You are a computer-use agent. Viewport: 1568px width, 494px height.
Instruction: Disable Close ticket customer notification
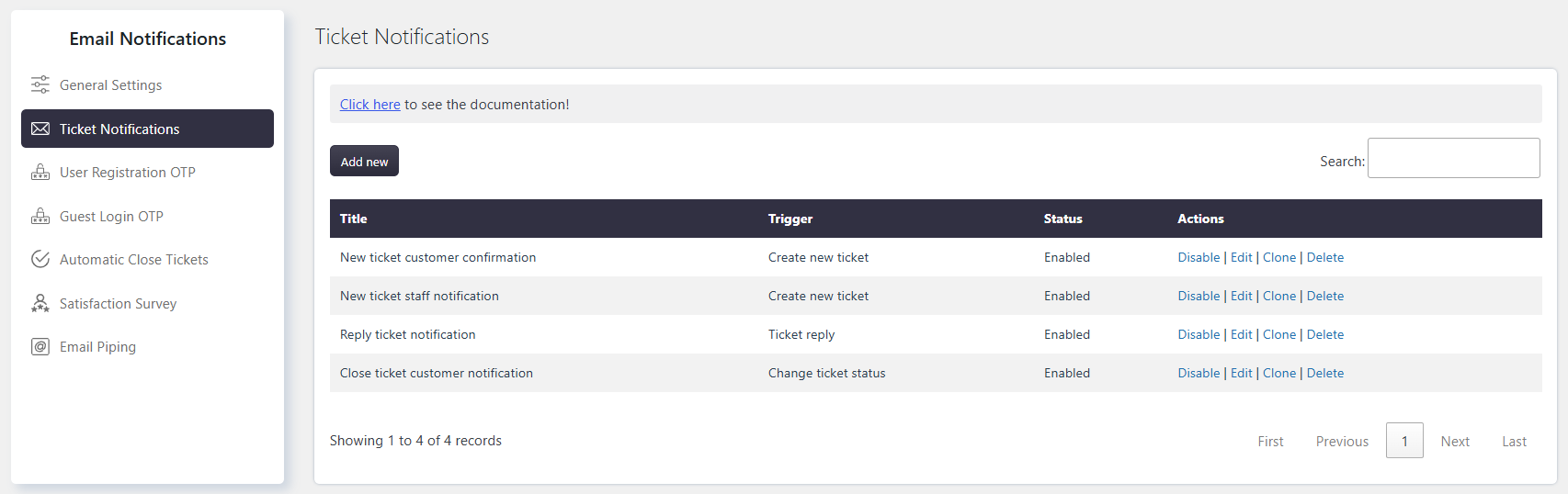pos(1199,373)
